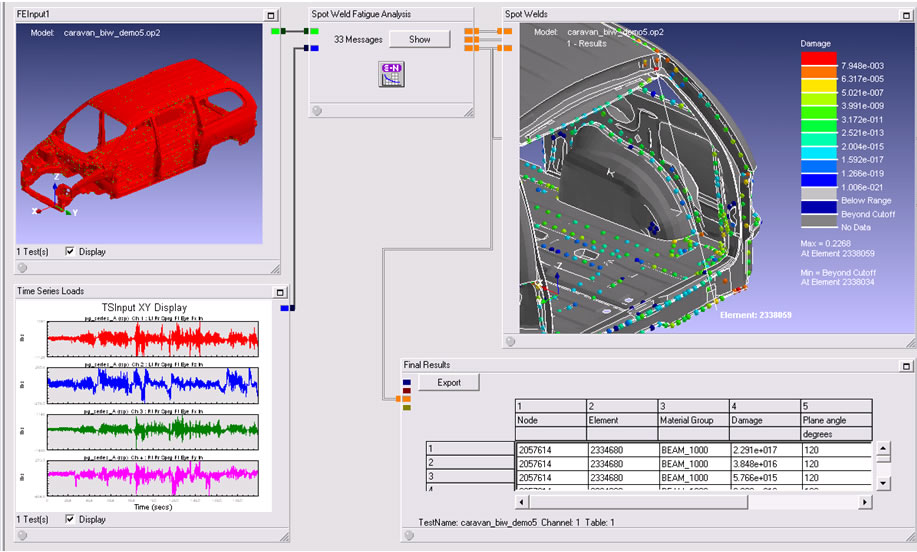Screen dimensions: 917x552
Task: Click the red 7.948e-003 damage legend swatch
Action: click(819, 59)
